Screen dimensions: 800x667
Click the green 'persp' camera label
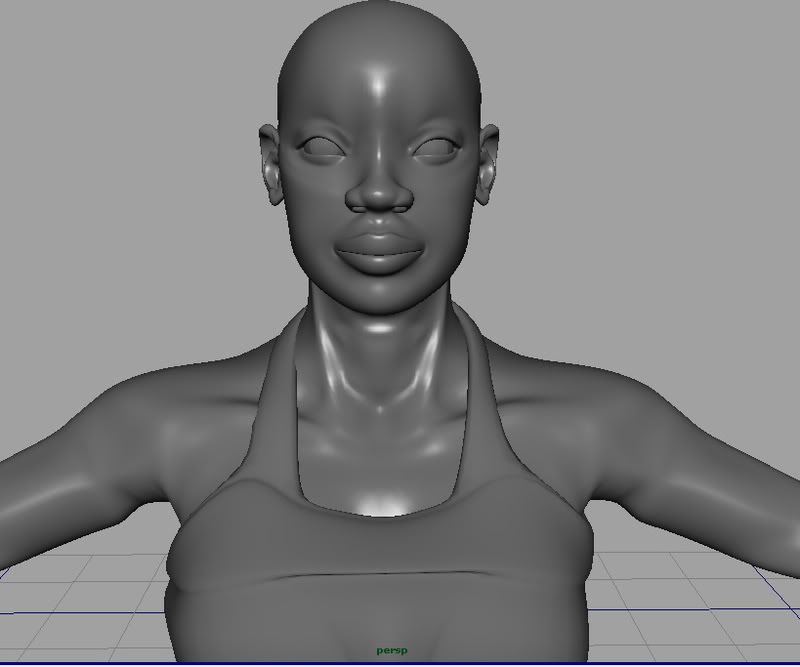tap(392, 651)
